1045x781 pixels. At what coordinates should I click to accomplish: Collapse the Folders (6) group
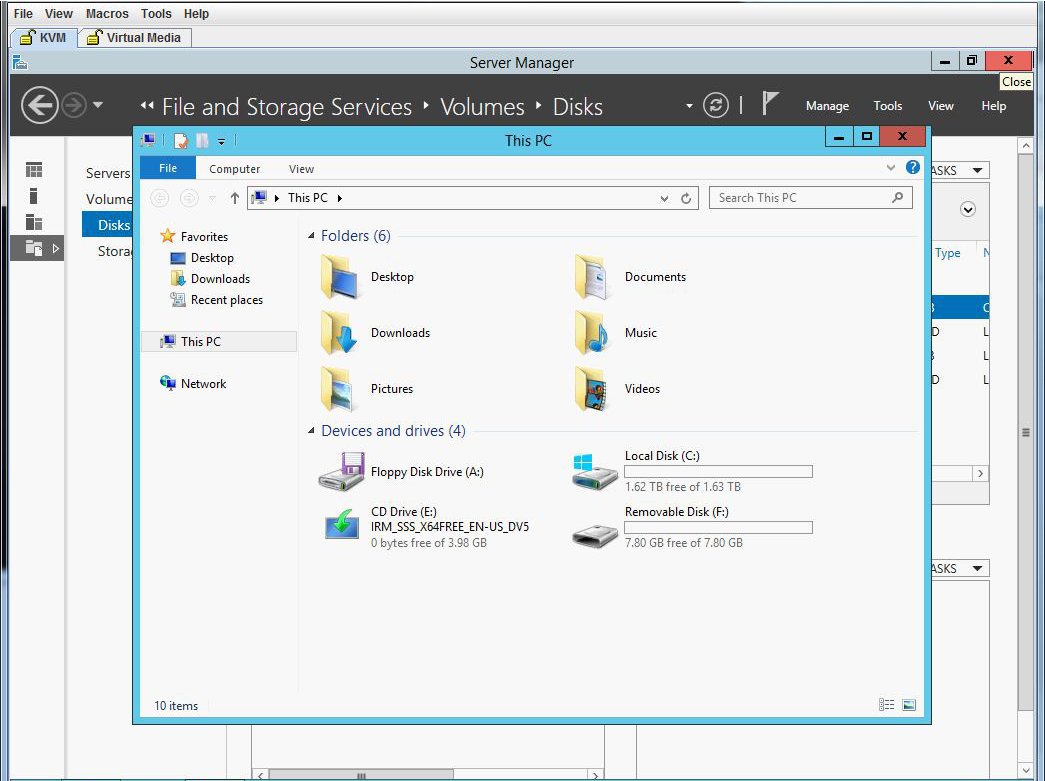311,236
